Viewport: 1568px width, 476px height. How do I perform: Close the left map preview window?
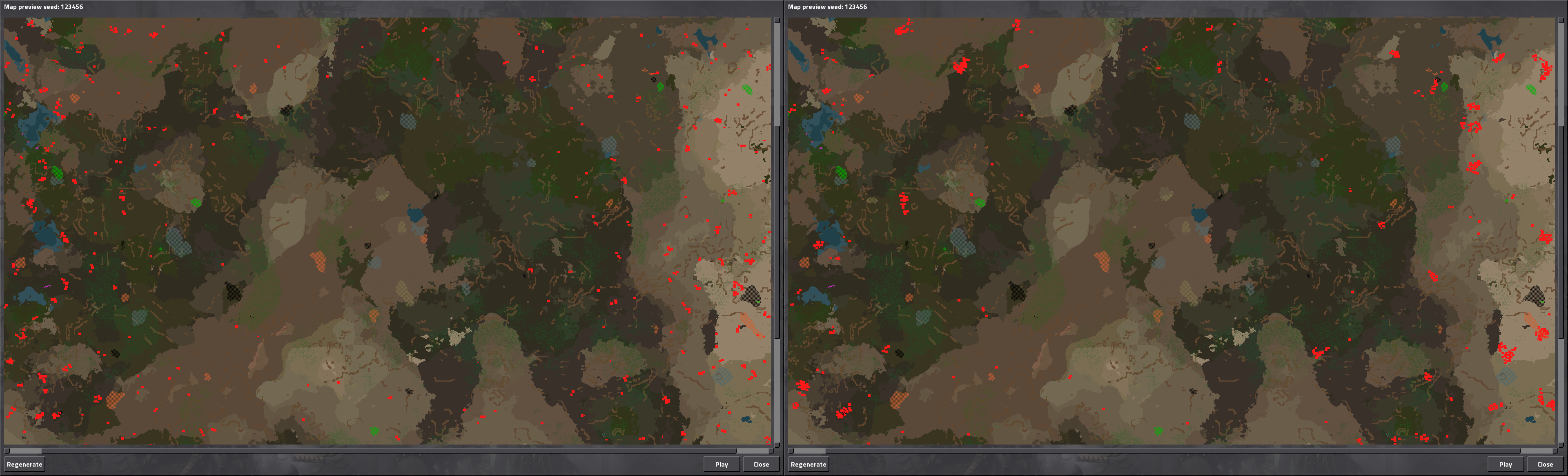pyautogui.click(x=761, y=465)
